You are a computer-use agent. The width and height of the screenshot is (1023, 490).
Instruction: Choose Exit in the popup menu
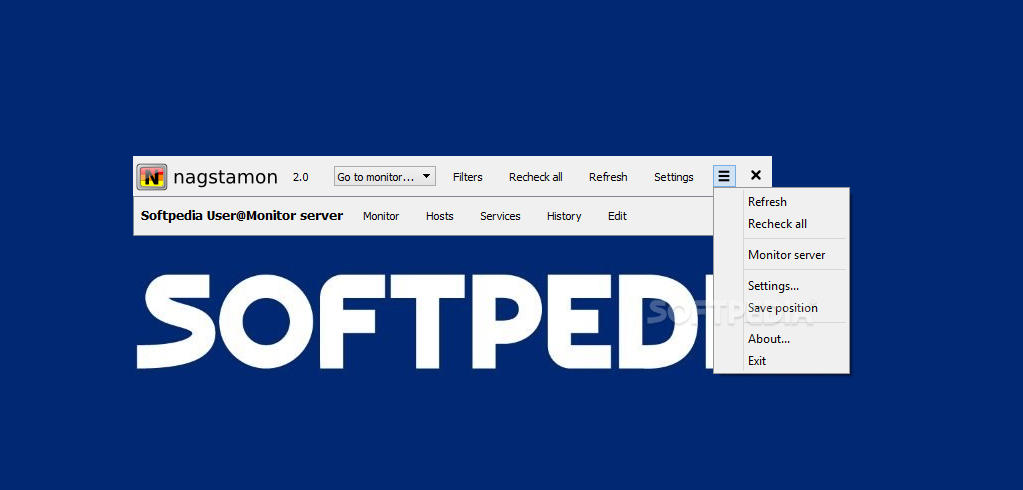(782, 360)
